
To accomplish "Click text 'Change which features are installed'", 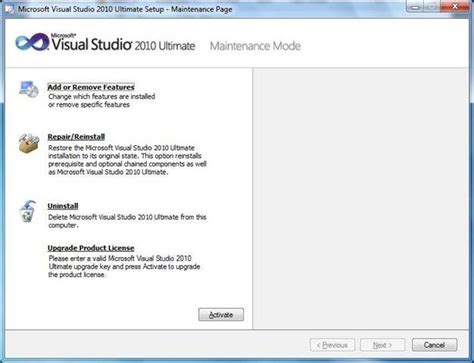I will [102, 97].
